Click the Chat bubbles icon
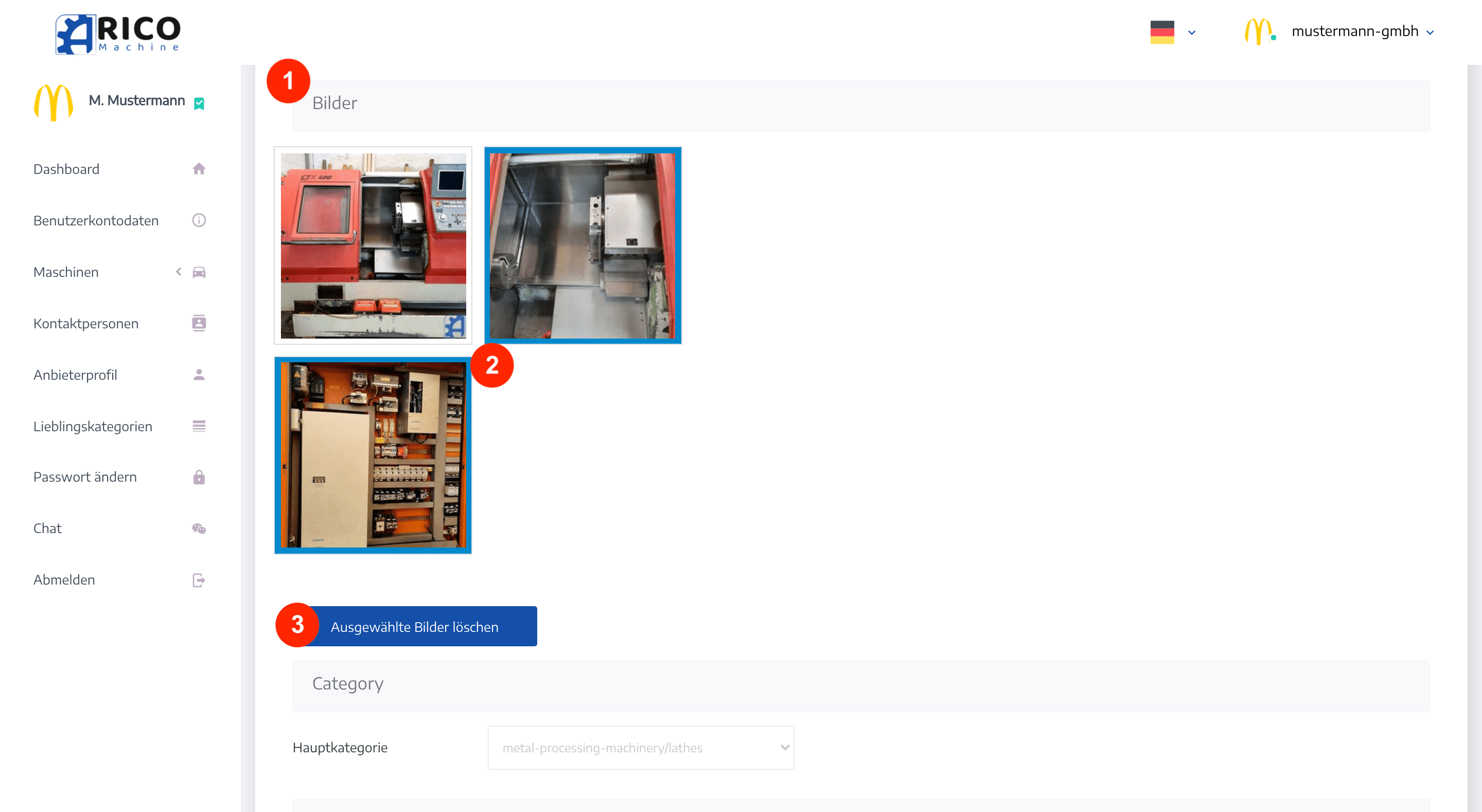Image resolution: width=1482 pixels, height=812 pixels. tap(199, 528)
